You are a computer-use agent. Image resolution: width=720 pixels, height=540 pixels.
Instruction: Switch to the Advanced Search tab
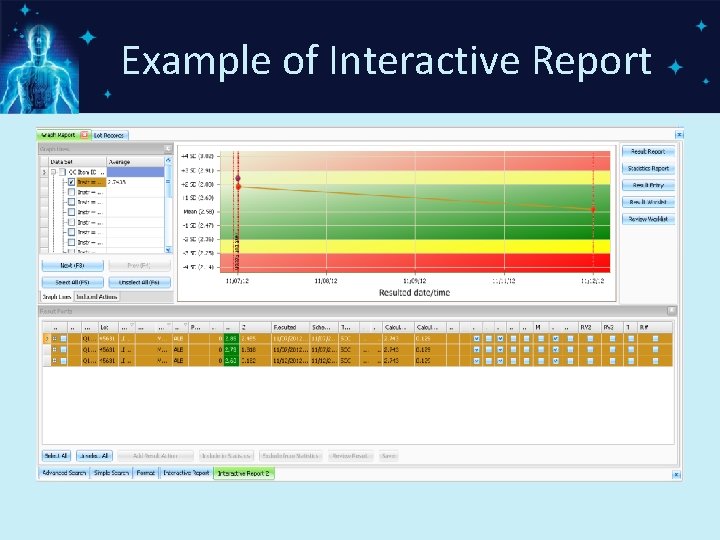[64, 472]
